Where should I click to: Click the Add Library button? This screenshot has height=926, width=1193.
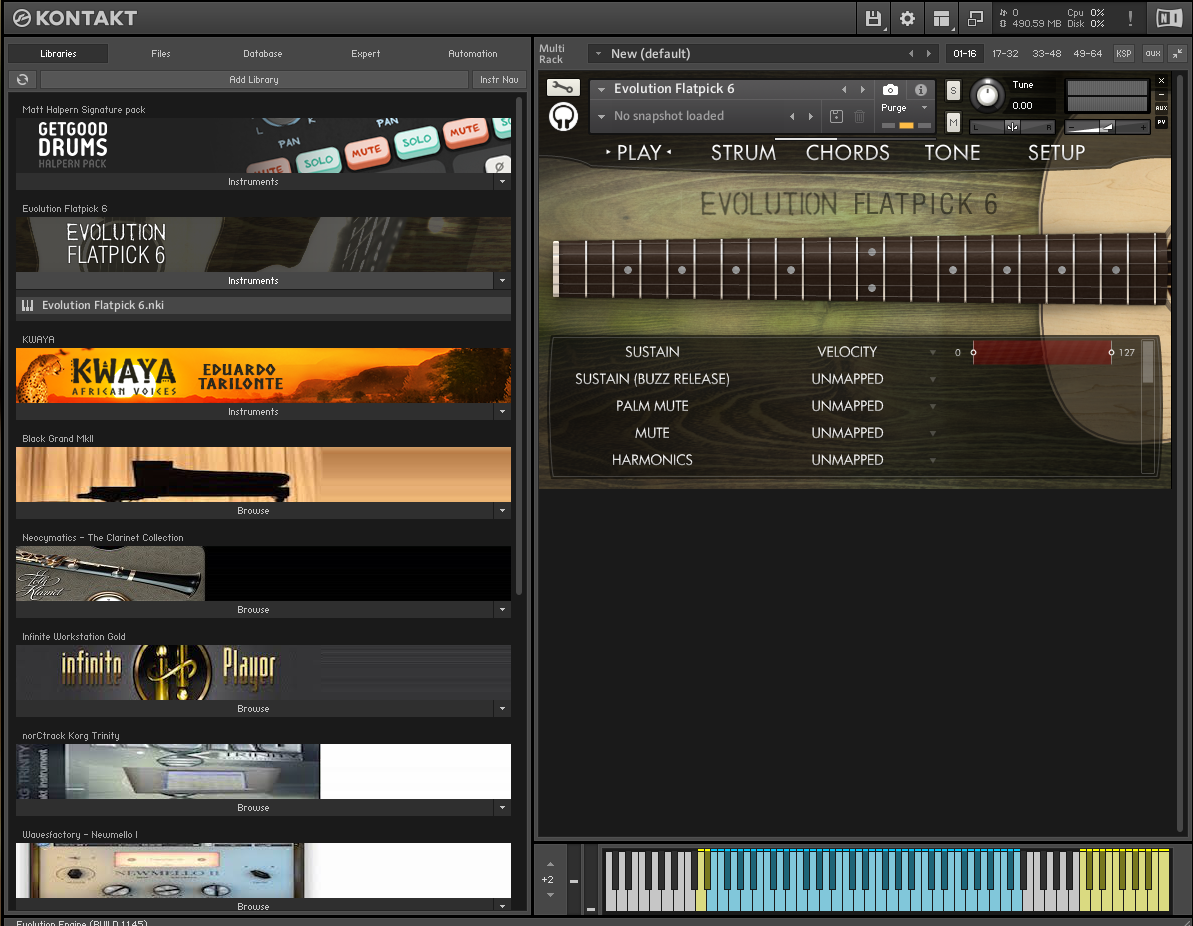(254, 79)
